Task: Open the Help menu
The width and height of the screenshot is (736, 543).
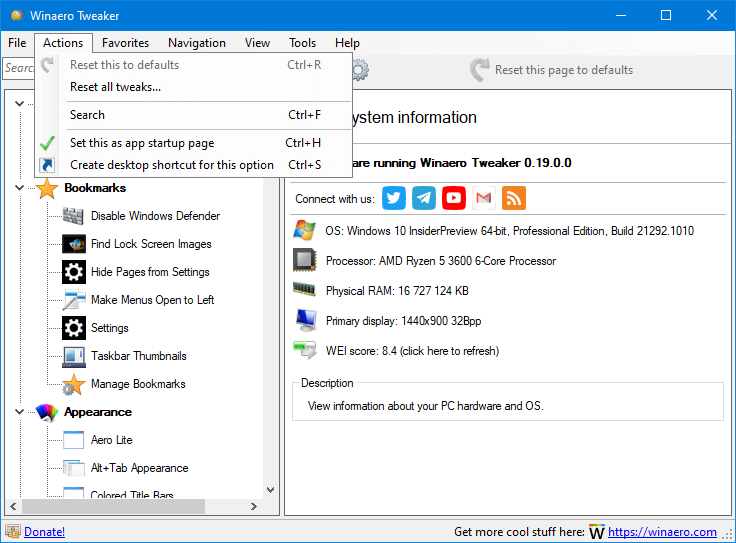Action: pos(347,43)
